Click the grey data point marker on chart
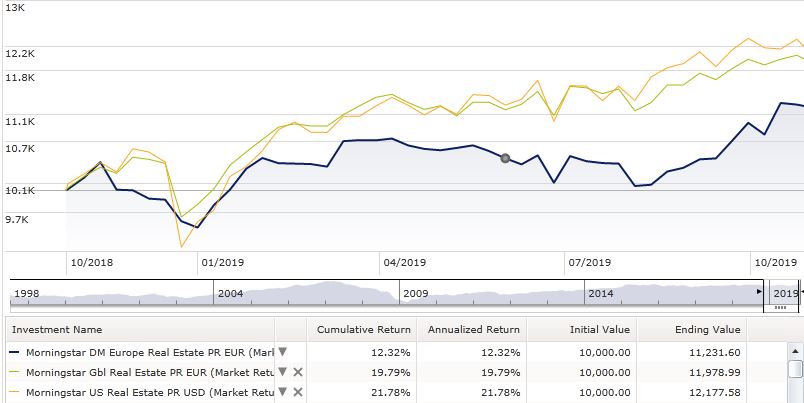The height and width of the screenshot is (403, 804). click(505, 158)
